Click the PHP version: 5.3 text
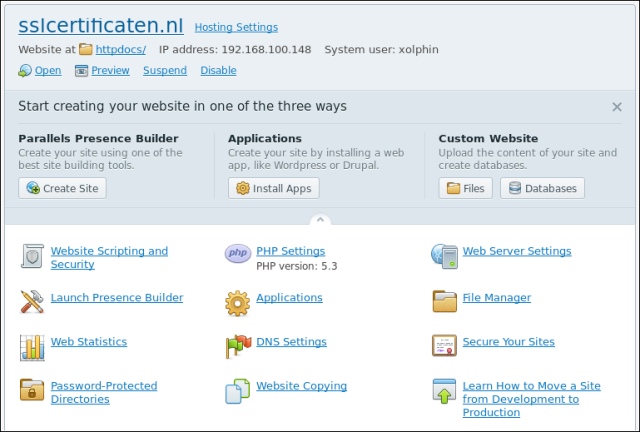The height and width of the screenshot is (432, 640). tap(297, 266)
